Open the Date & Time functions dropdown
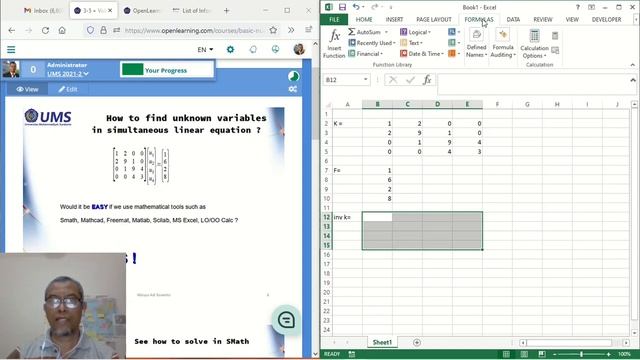This screenshot has width=640, height=360. (x=422, y=53)
